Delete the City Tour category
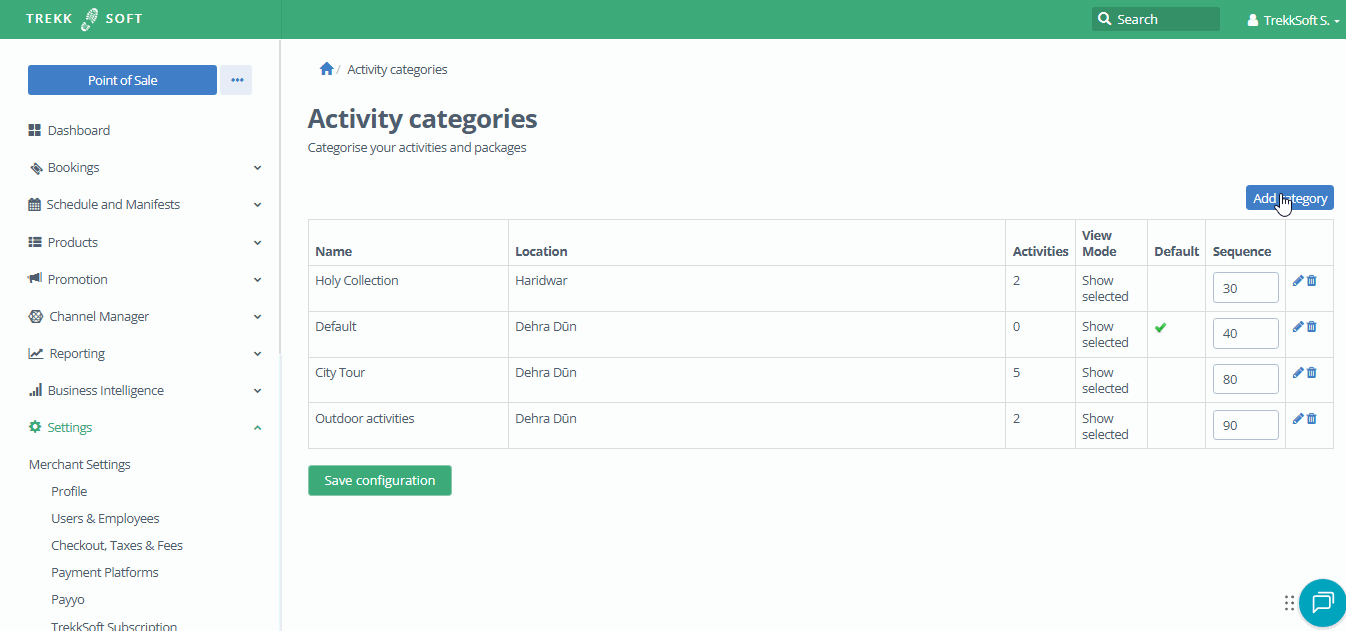This screenshot has width=1346, height=631. (1311, 372)
